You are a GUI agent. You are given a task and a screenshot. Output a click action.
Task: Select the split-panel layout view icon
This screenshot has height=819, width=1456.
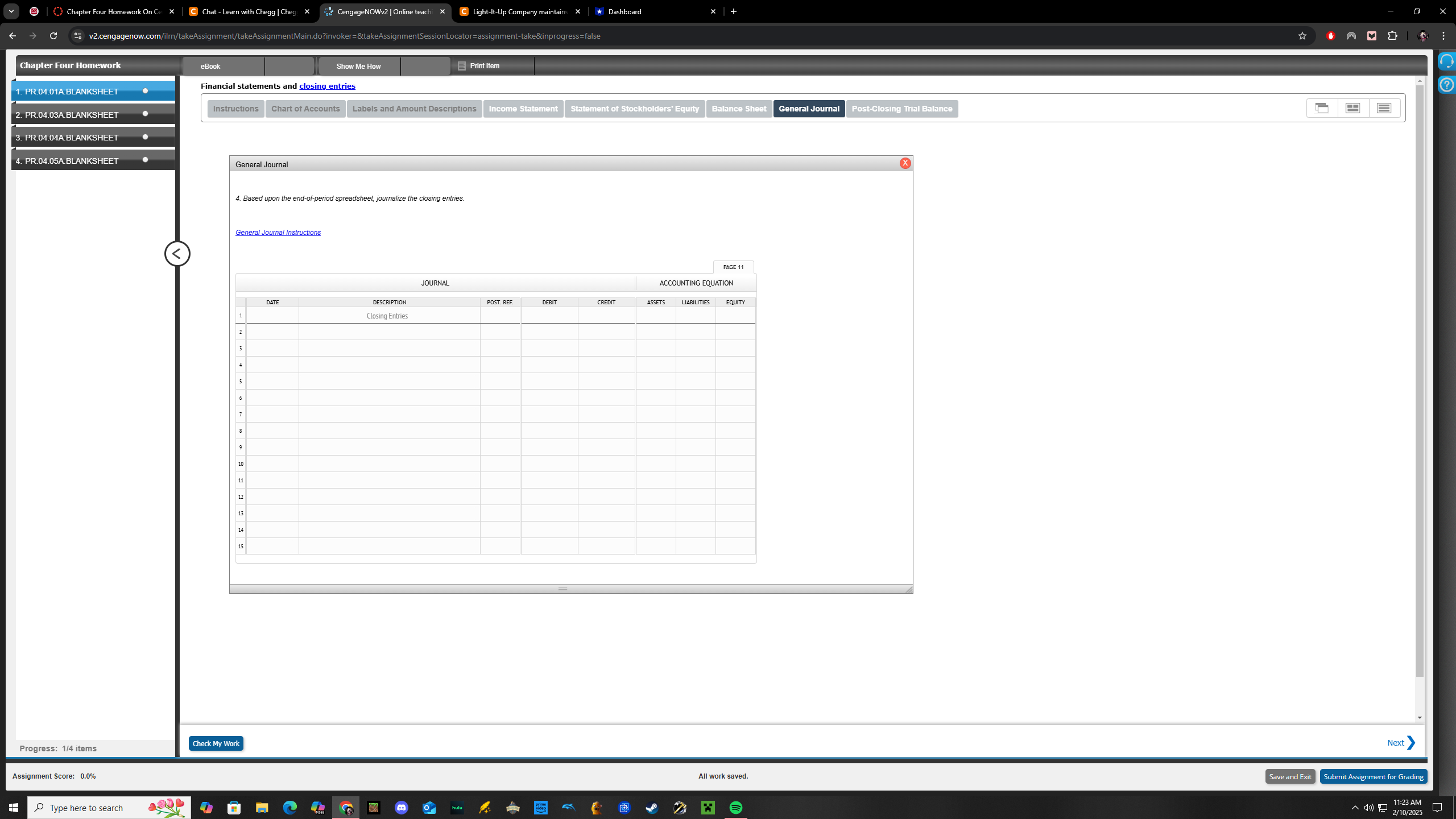(1352, 107)
